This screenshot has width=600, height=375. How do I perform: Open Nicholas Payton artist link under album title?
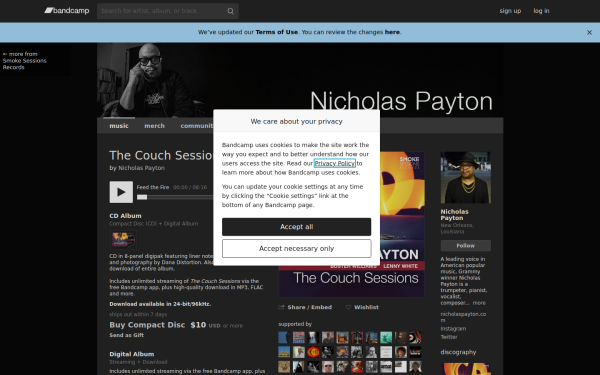[x=141, y=168]
